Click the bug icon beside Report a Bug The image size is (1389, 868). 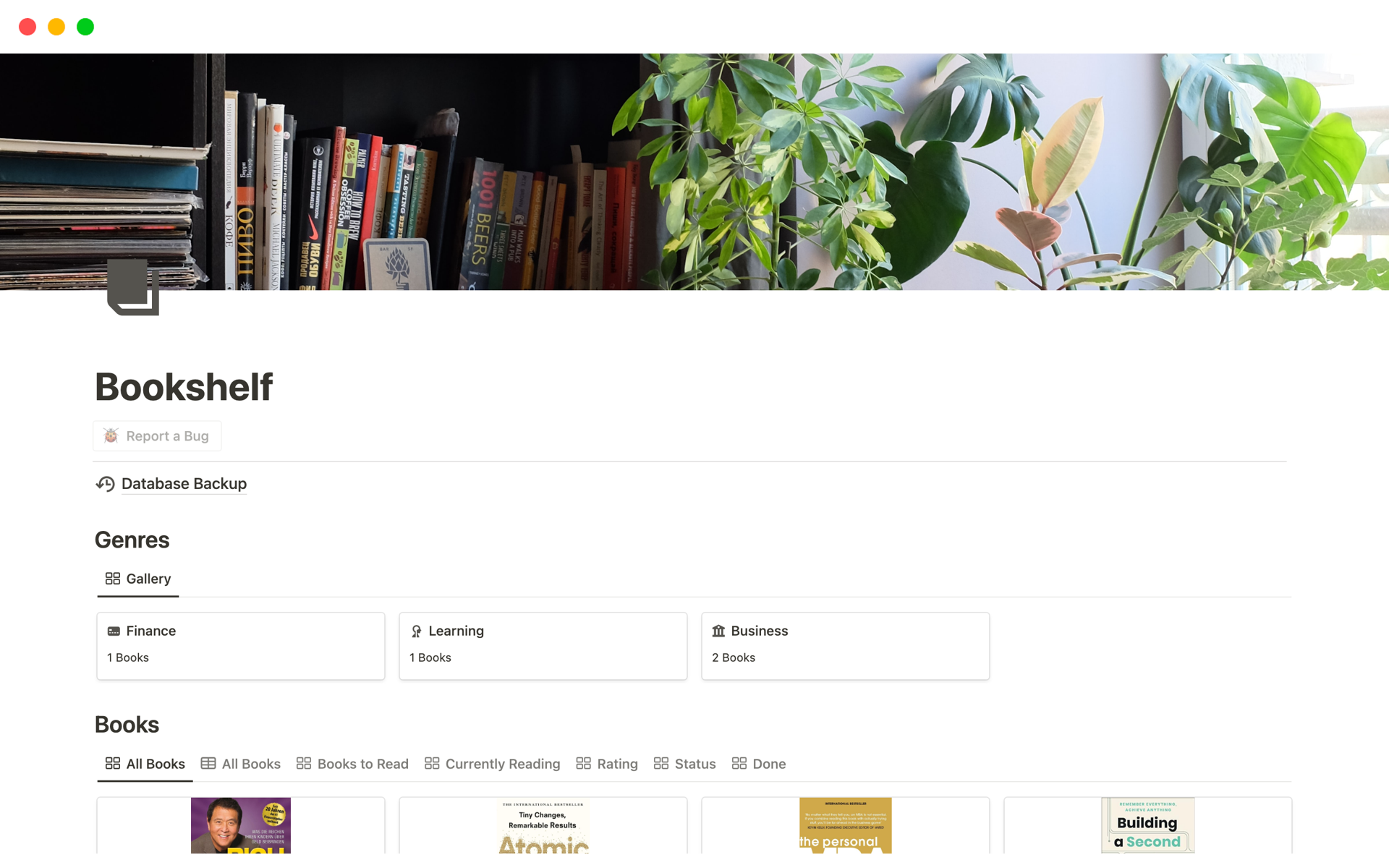click(x=111, y=435)
